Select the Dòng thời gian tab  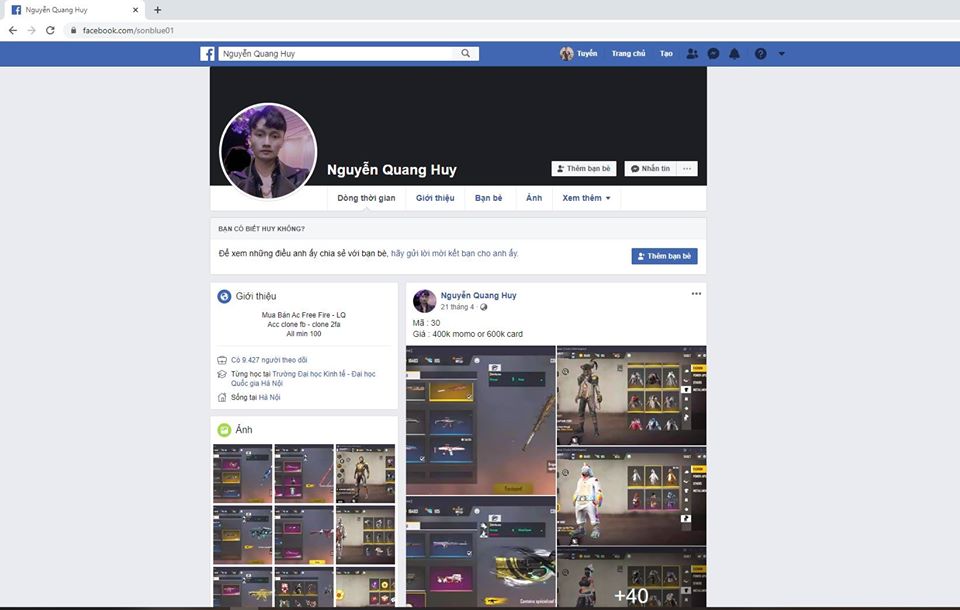click(x=366, y=198)
